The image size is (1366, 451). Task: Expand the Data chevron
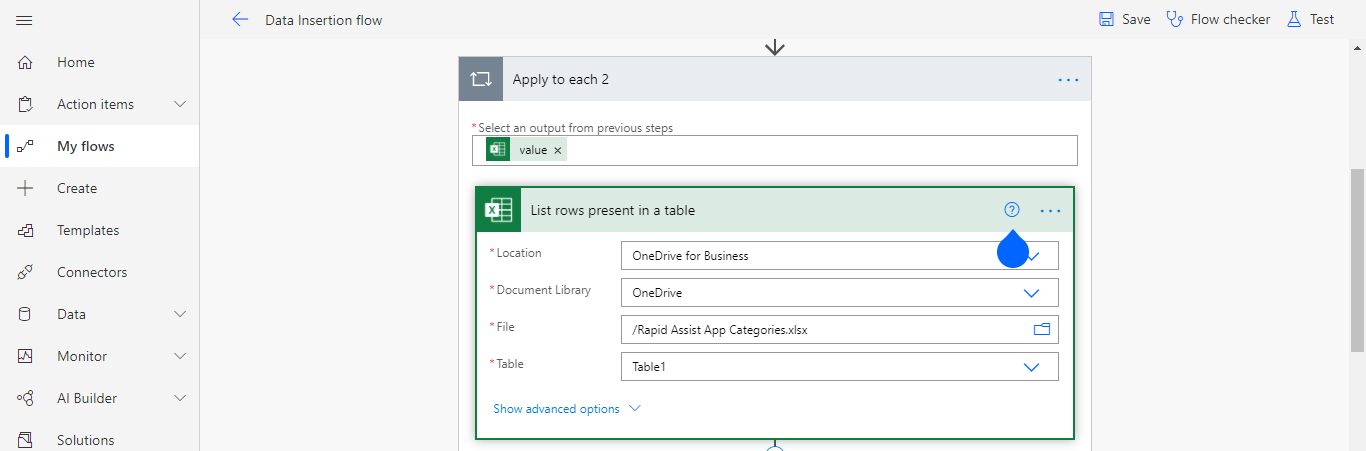coord(180,314)
